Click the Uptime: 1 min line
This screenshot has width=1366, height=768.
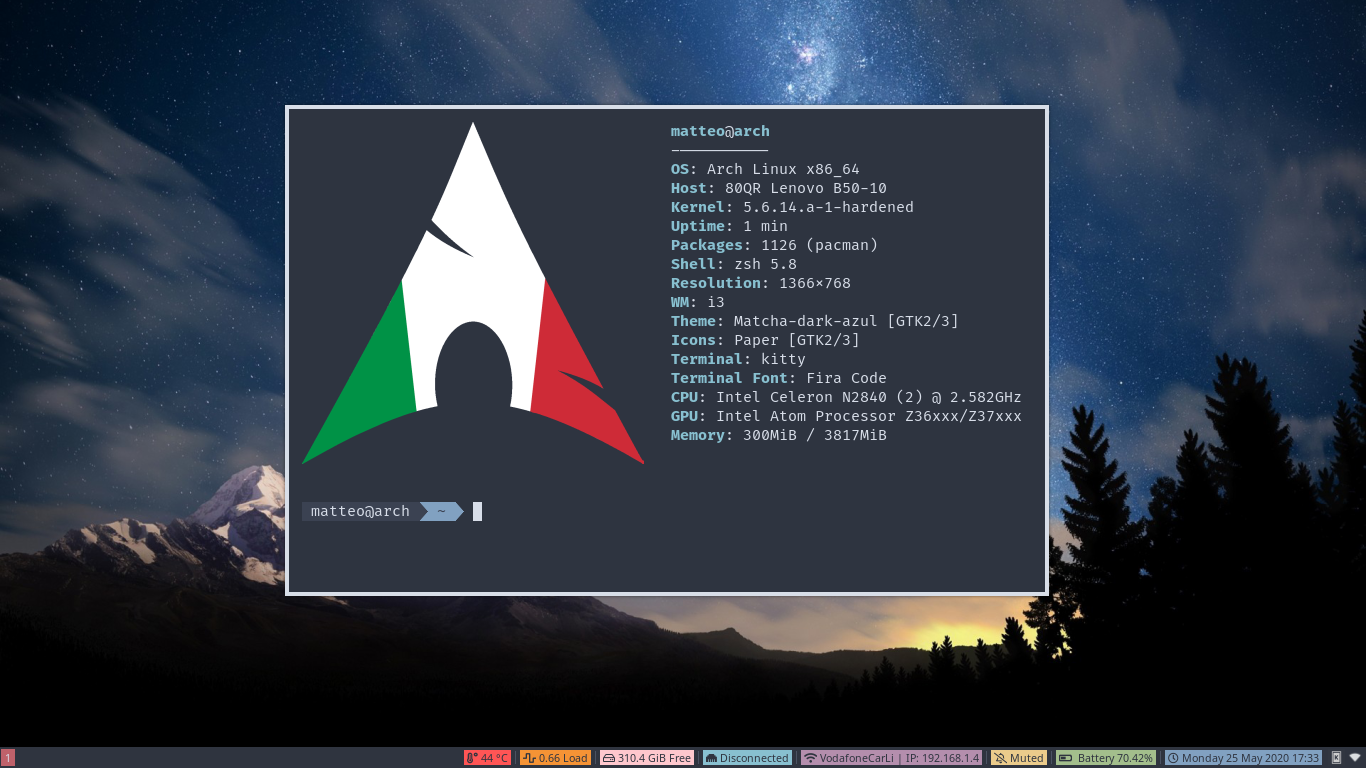pyautogui.click(x=729, y=226)
